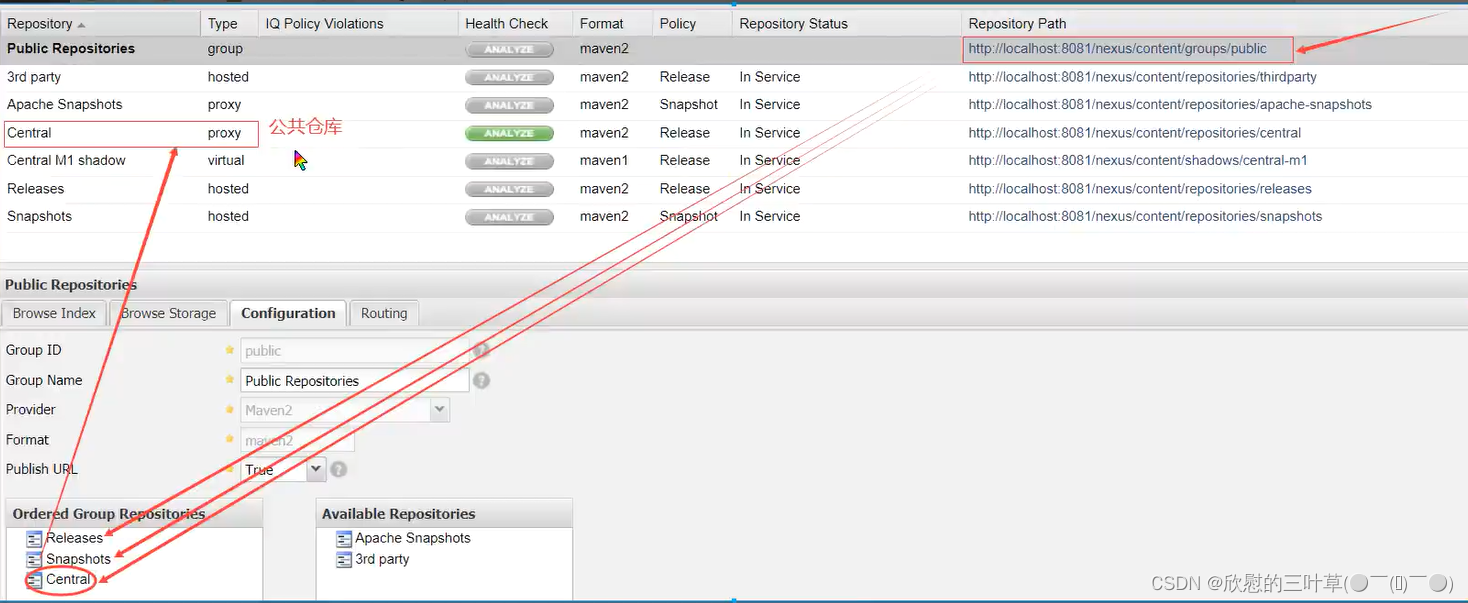The image size is (1468, 603).
Task: Select the Snapshots repository in the table
Action: [x=734, y=217]
